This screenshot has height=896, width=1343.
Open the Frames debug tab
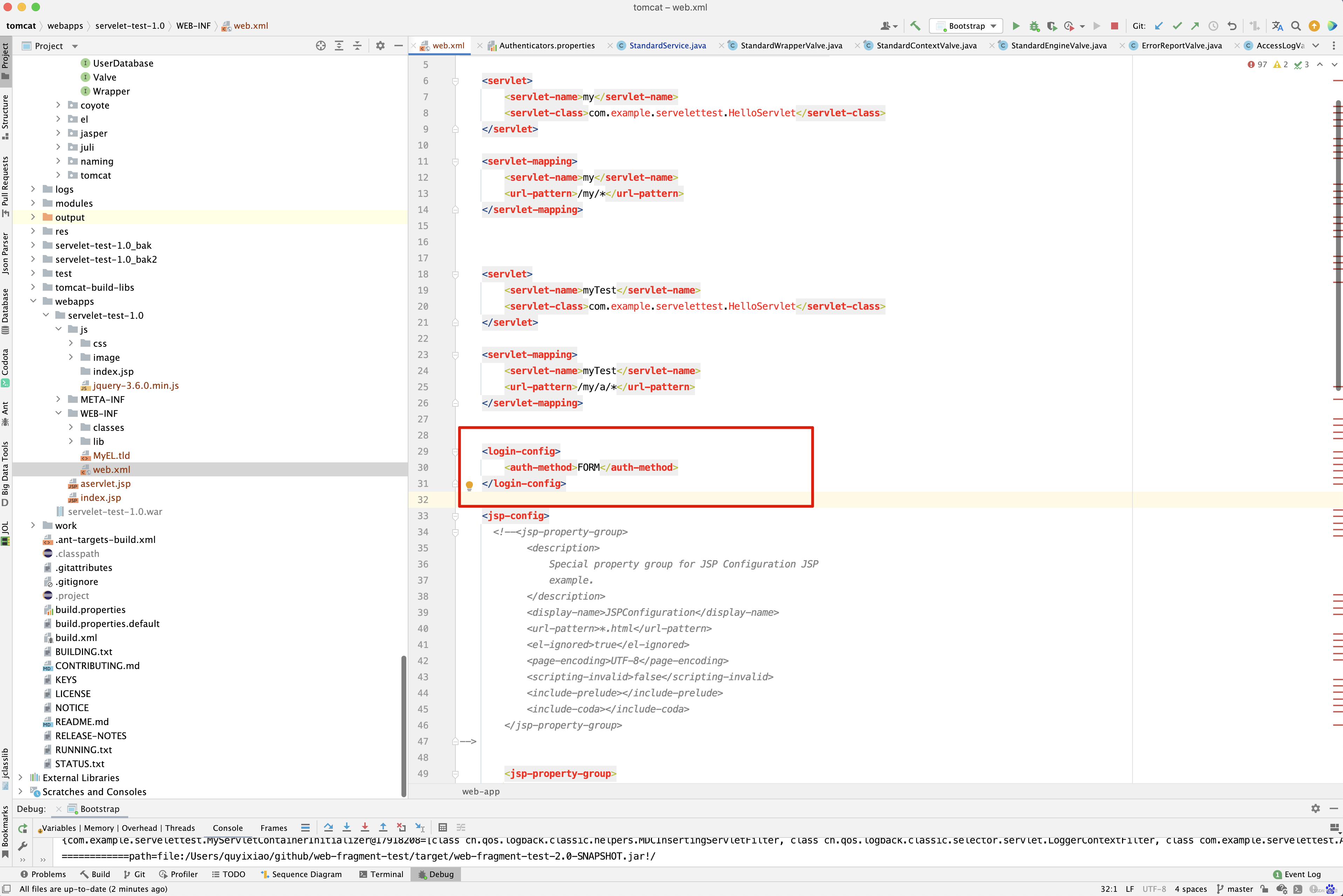click(274, 828)
